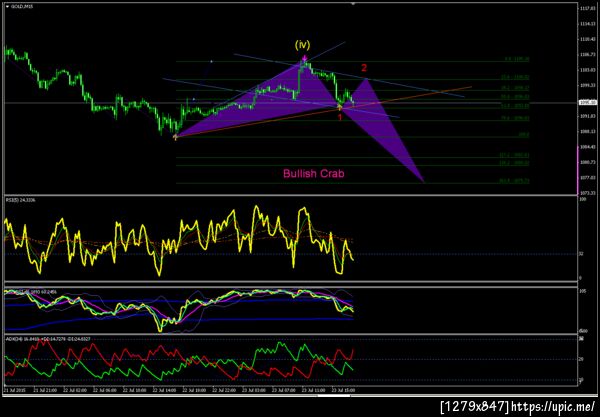Image resolution: width=600 pixels, height=417 pixels.
Task: Select the red wave label 2
Action: pyautogui.click(x=364, y=68)
